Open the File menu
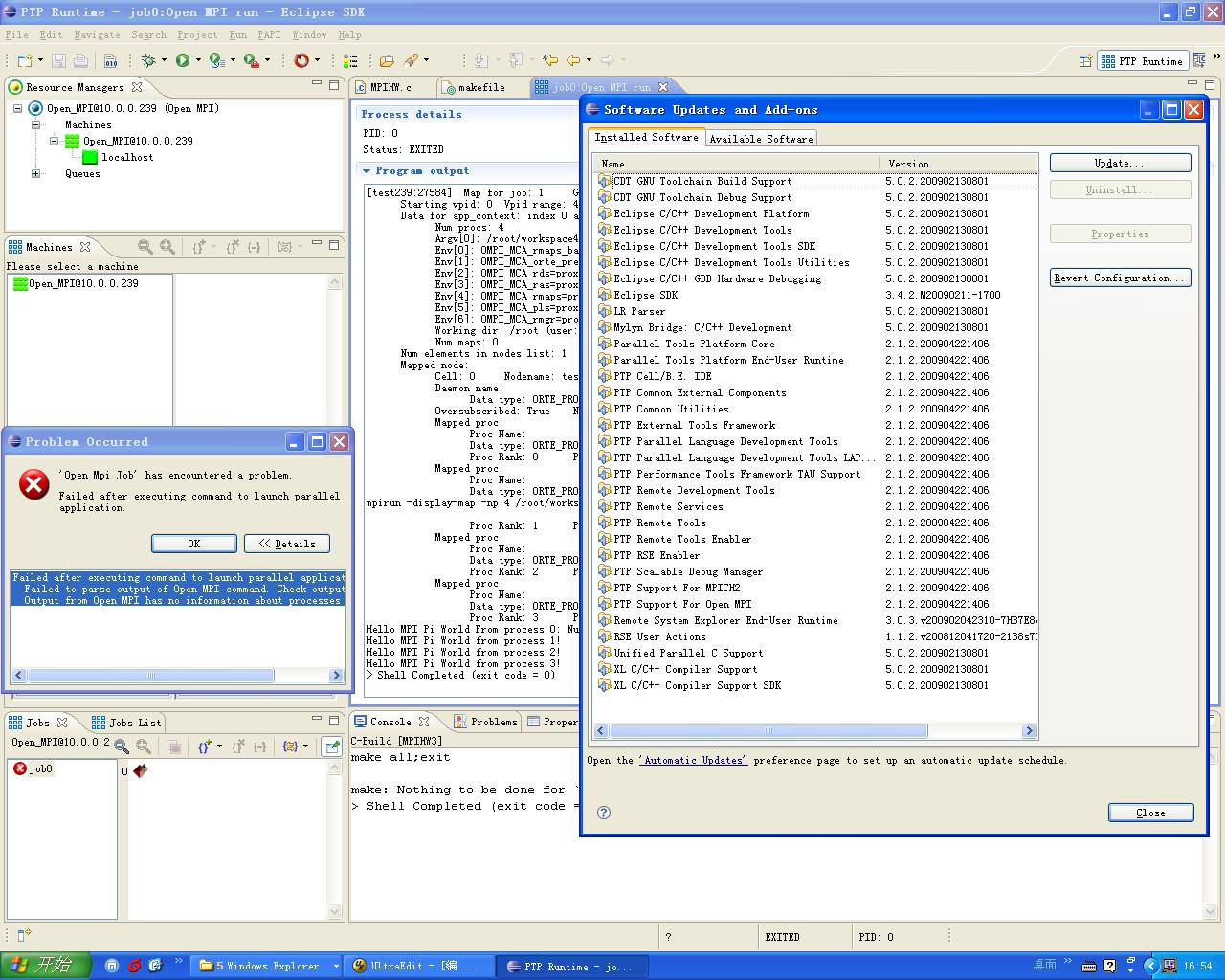 click(x=16, y=34)
